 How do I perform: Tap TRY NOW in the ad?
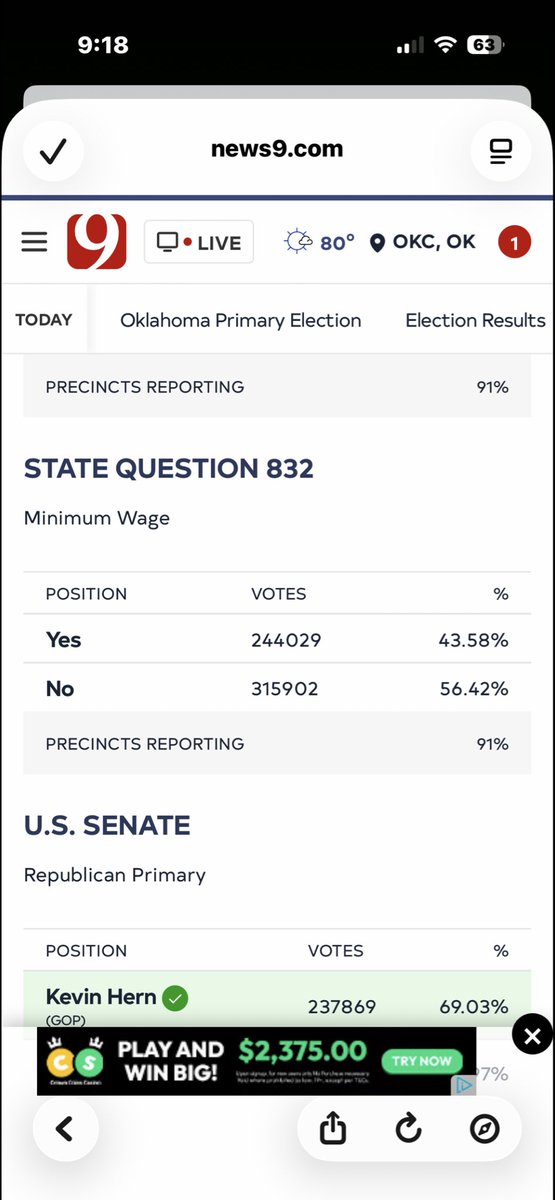tap(421, 1061)
